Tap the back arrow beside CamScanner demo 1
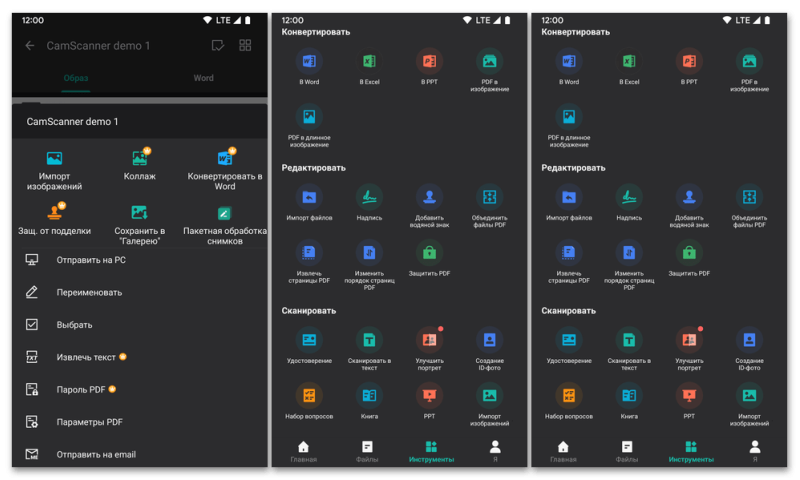The width and height of the screenshot is (800, 480). [30, 46]
